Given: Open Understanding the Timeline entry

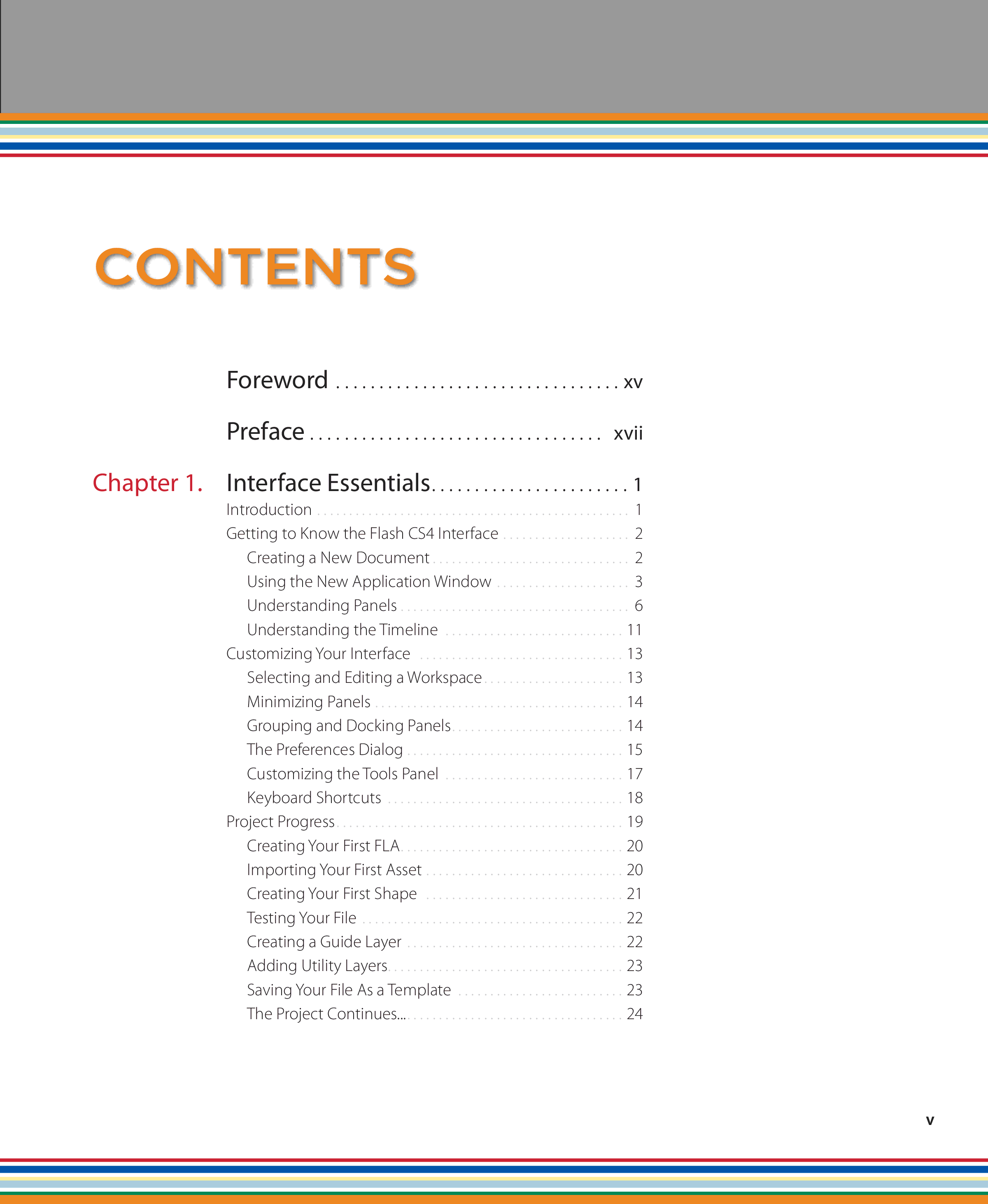Looking at the screenshot, I should (x=342, y=630).
